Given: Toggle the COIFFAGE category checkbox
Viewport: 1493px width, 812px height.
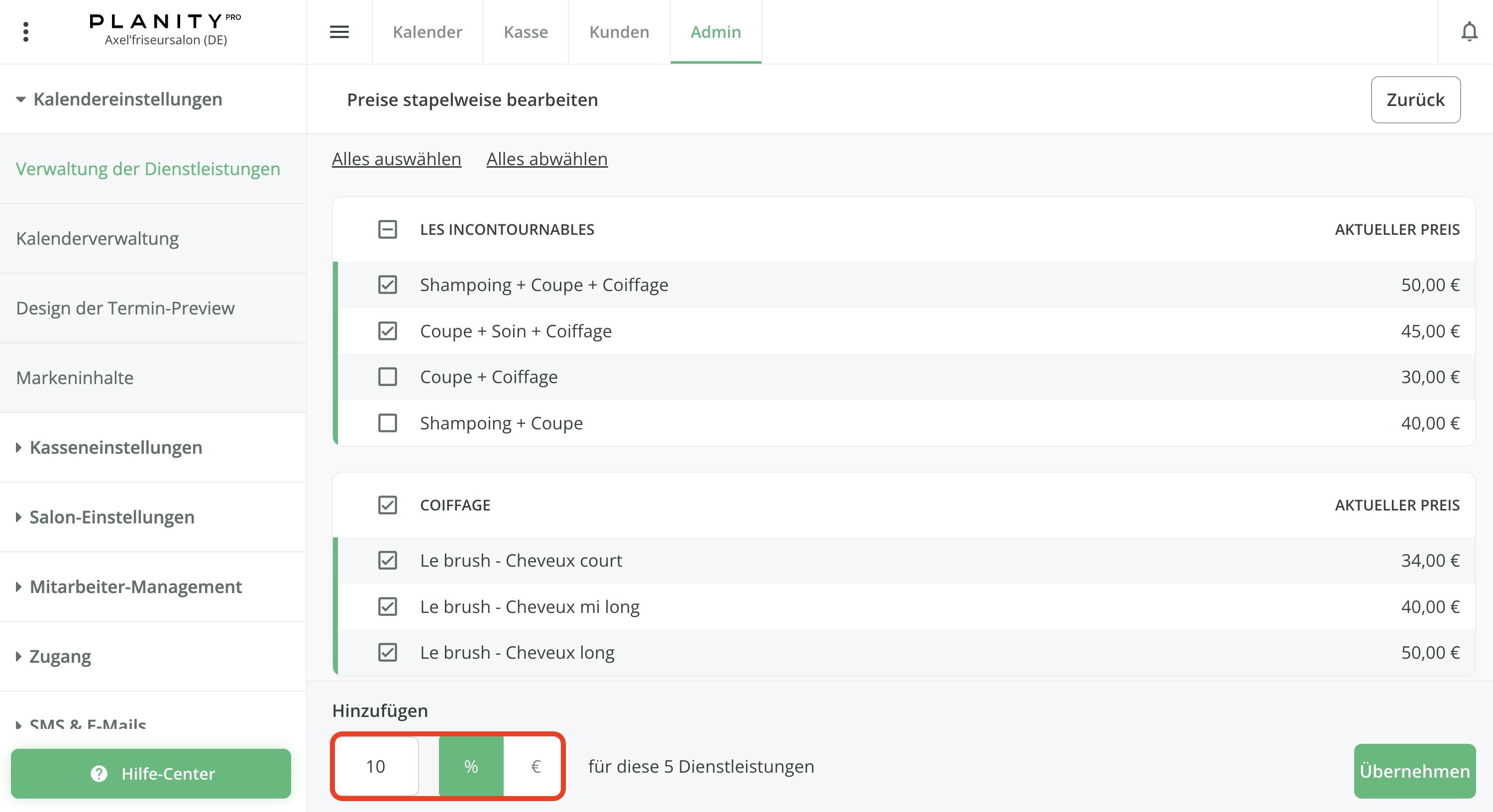Looking at the screenshot, I should tap(387, 505).
